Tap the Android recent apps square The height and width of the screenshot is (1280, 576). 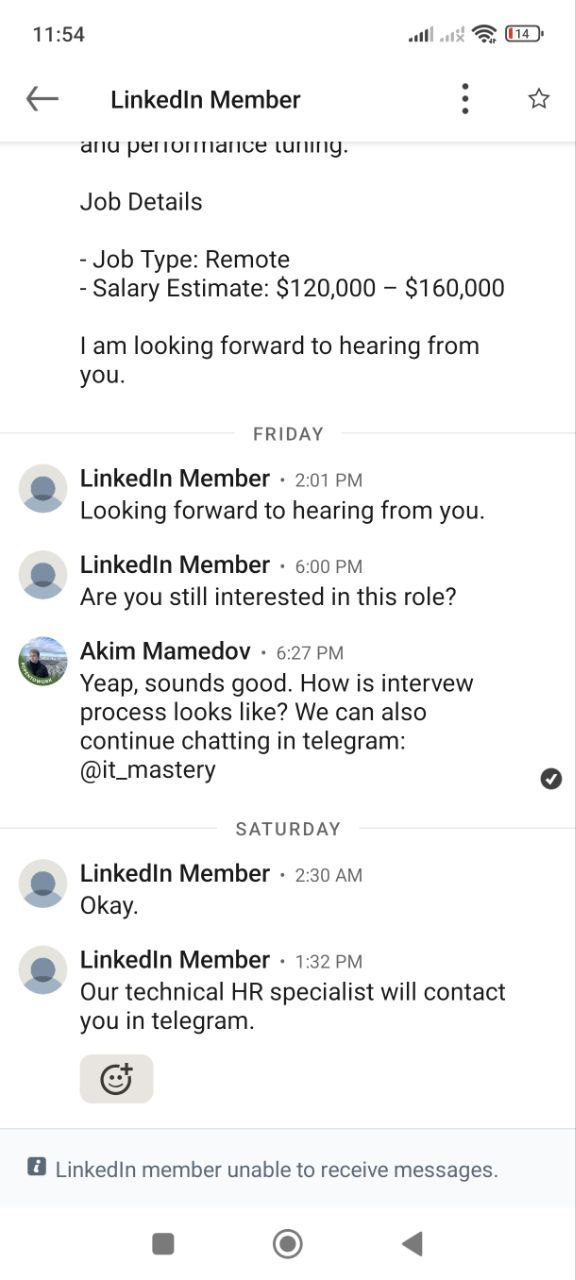163,1243
